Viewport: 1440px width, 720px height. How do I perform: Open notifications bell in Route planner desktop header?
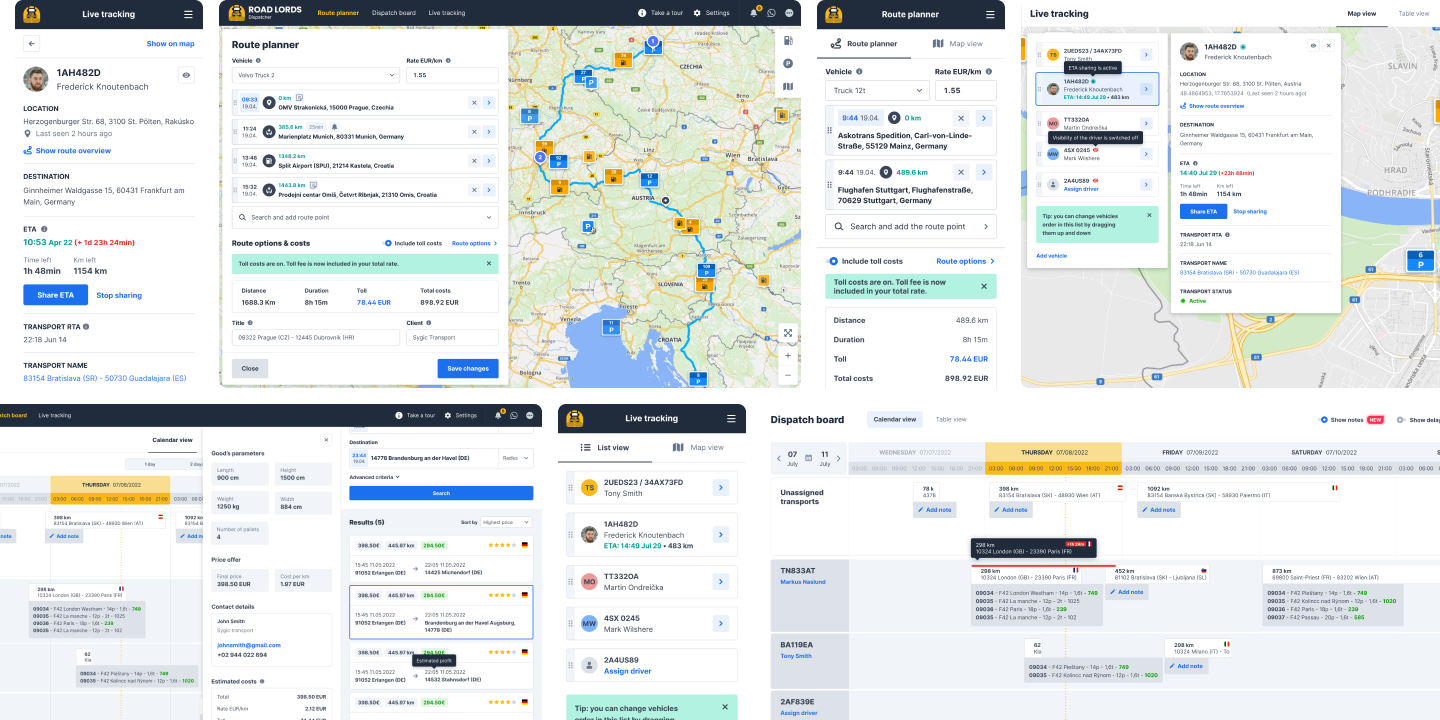753,13
